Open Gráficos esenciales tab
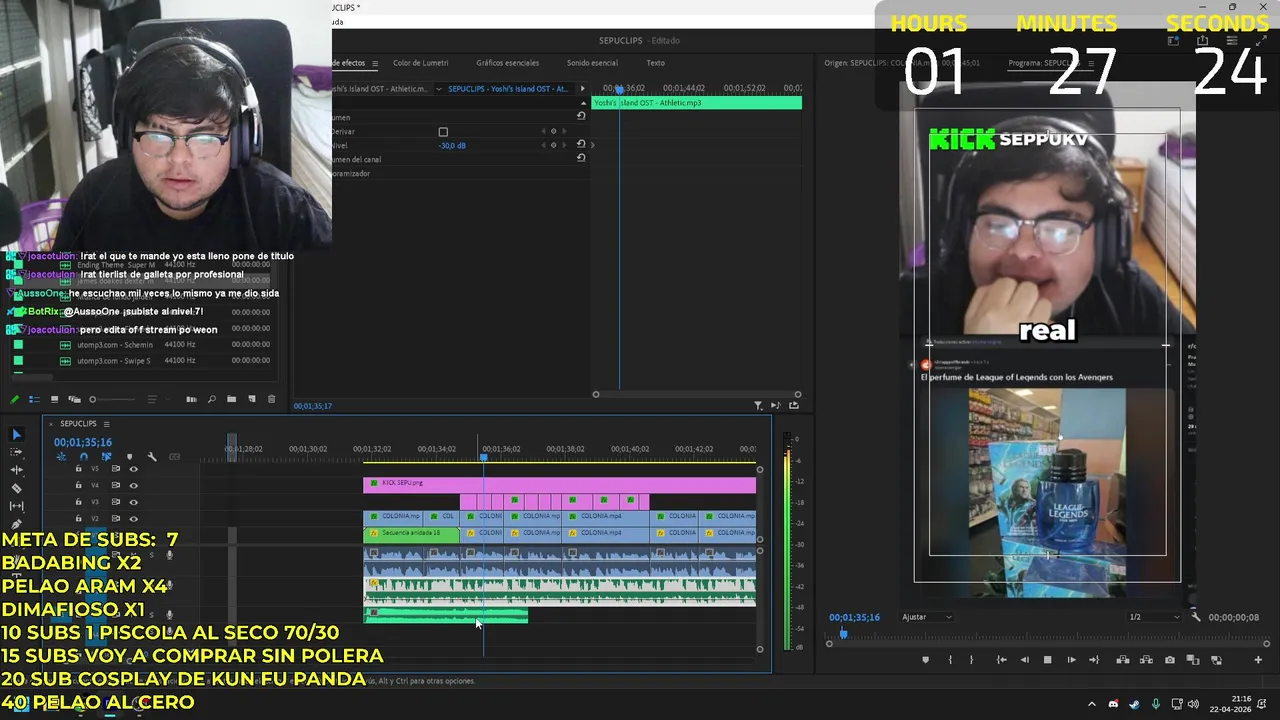The height and width of the screenshot is (720, 1280). click(x=507, y=63)
